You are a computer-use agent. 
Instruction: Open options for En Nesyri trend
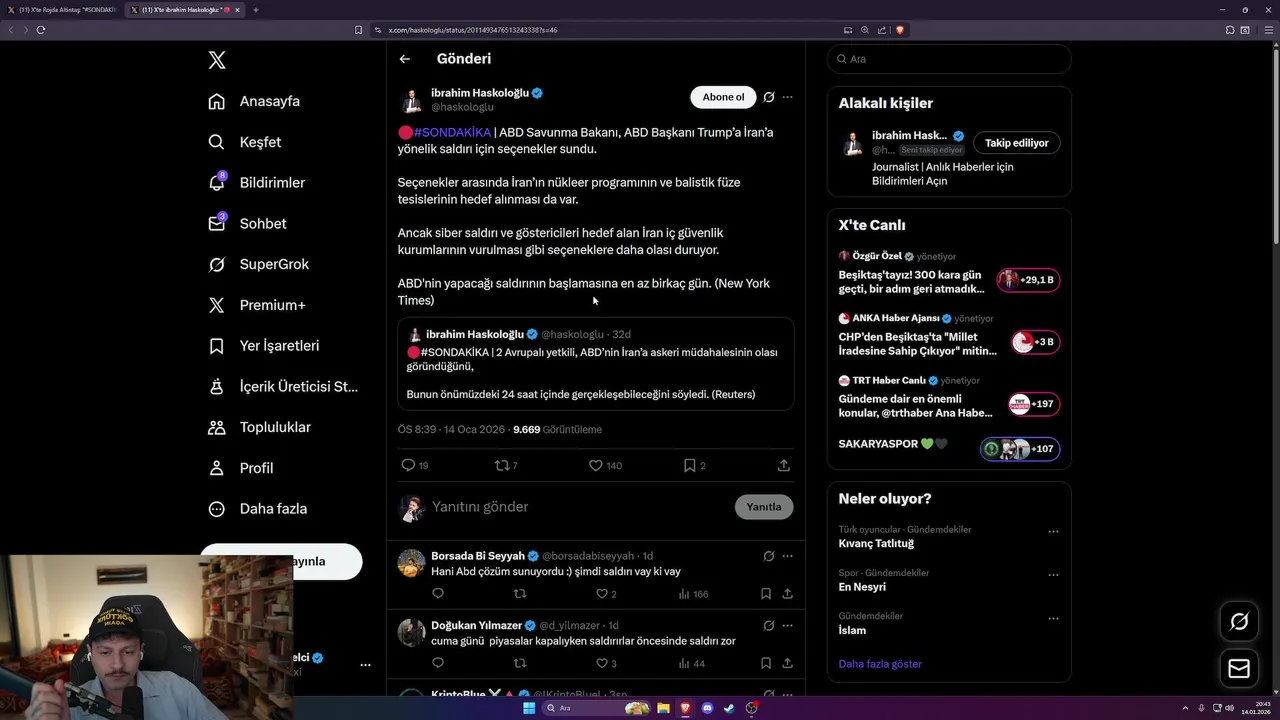click(1053, 575)
